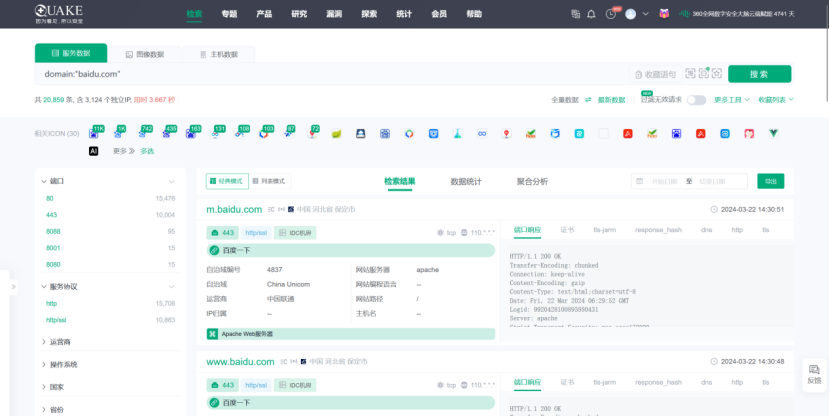Select the related favicon with the 435 badge
This screenshot has width=830, height=416.
pyautogui.click(x=166, y=134)
